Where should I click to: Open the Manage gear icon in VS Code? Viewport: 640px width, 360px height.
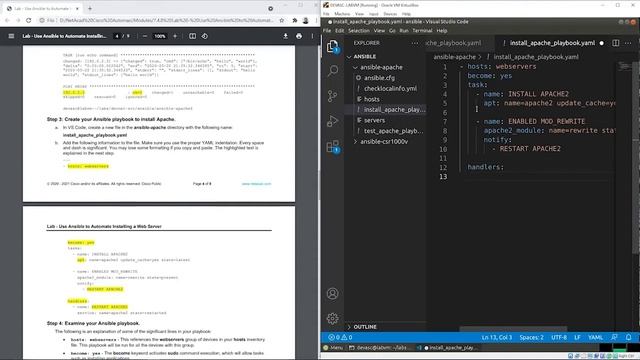point(332,318)
